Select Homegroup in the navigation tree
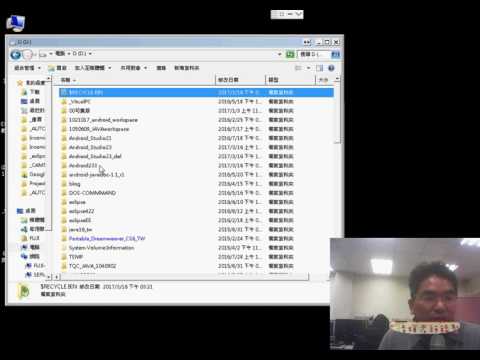480x360 pixels. point(37,229)
